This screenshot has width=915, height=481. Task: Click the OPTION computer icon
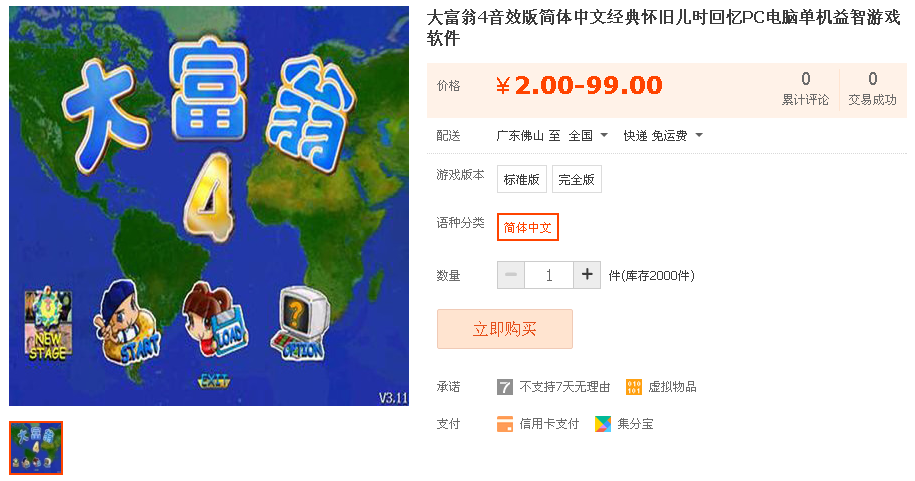click(x=299, y=323)
